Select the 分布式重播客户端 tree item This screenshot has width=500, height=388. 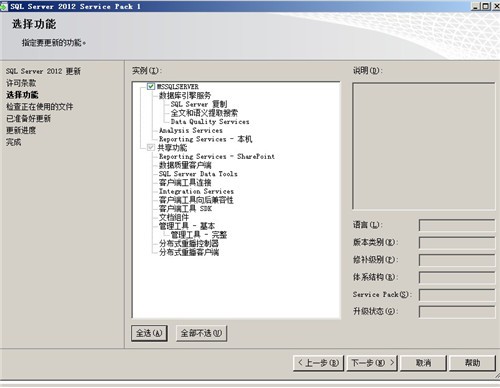coord(189,252)
